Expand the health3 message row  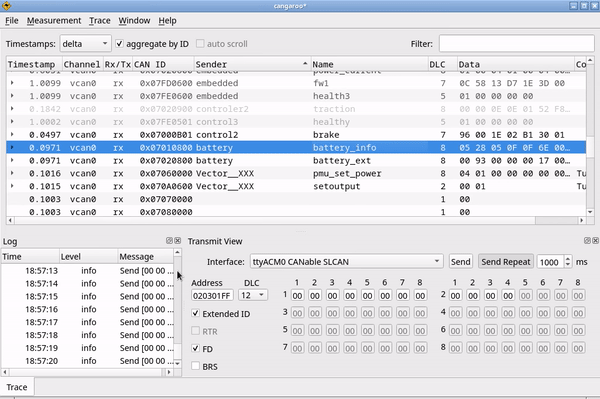click(12, 96)
